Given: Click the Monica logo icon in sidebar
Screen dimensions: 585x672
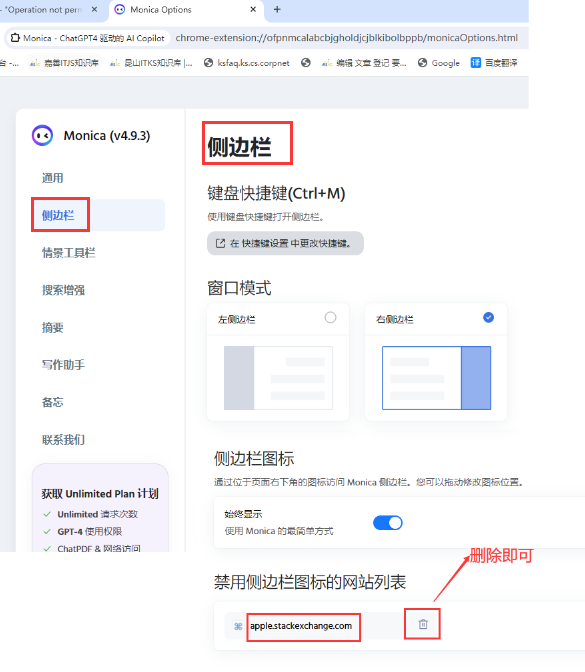Looking at the screenshot, I should (x=42, y=135).
